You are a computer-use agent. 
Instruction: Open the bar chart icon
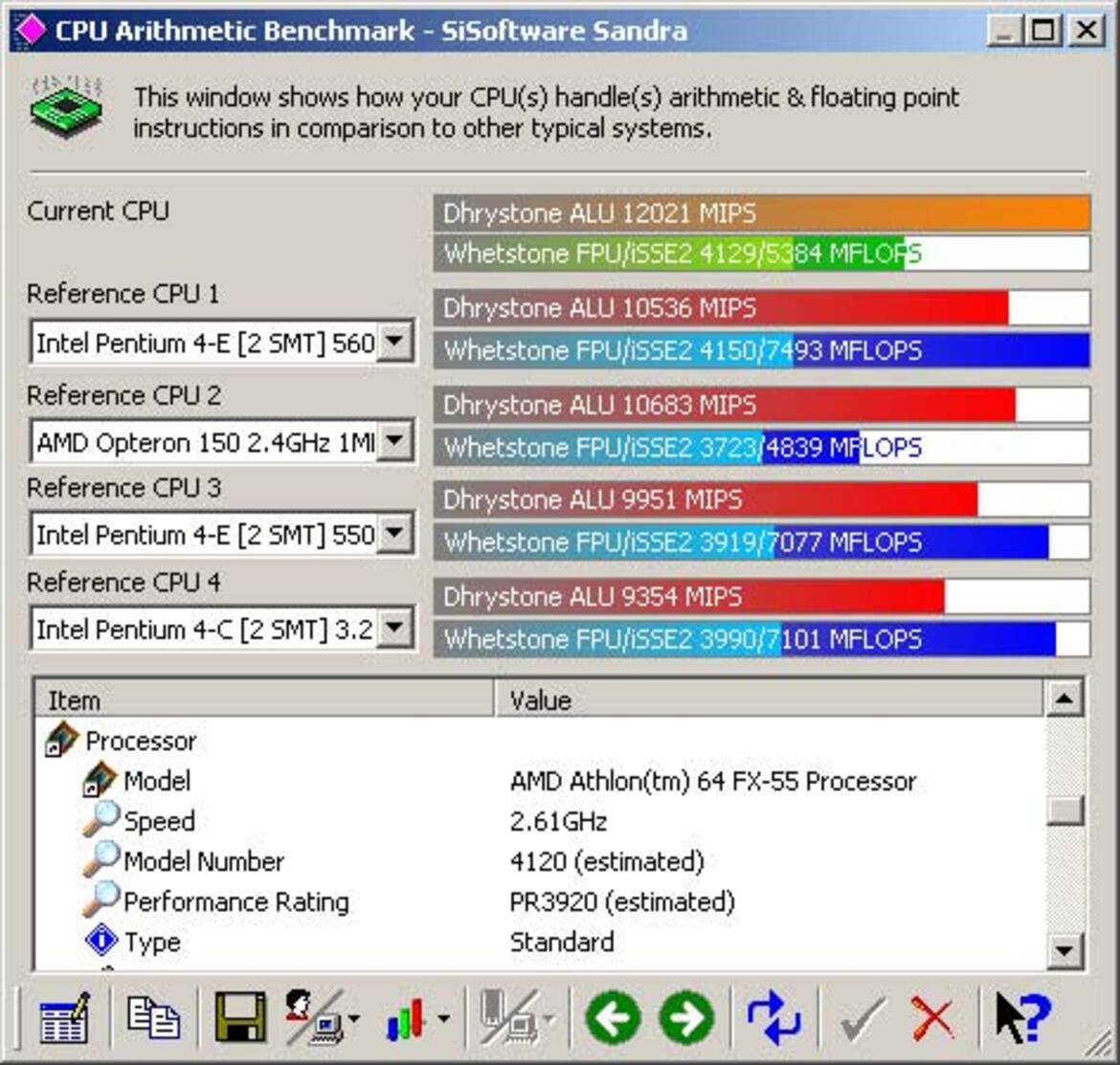[x=405, y=1018]
